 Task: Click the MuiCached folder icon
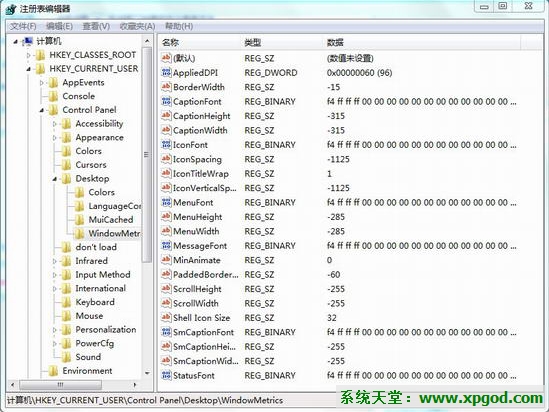point(79,220)
